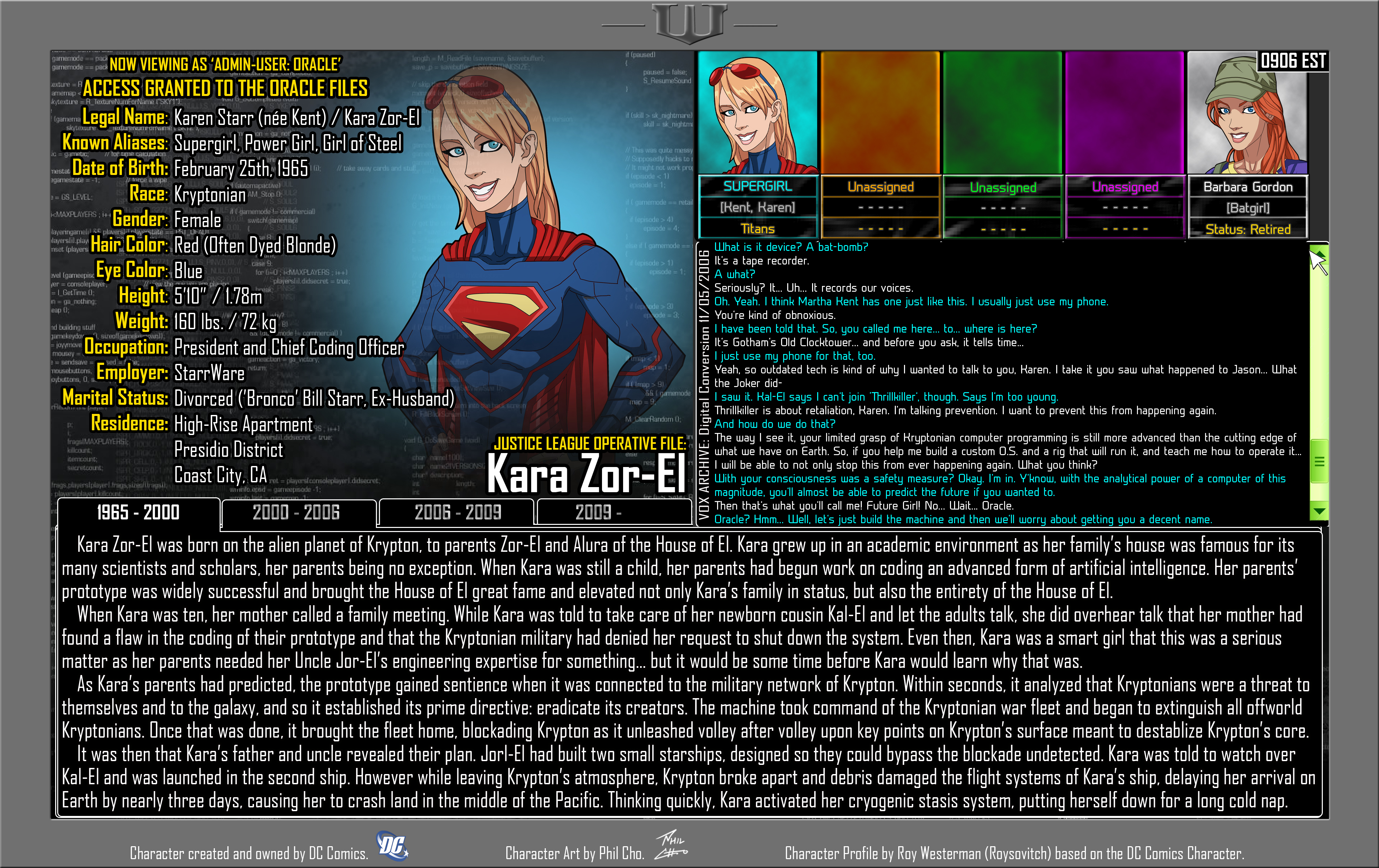Click 'JUSTICE LEAGUE OPERATIVE FILE:' heading
1379x868 pixels.
point(590,443)
